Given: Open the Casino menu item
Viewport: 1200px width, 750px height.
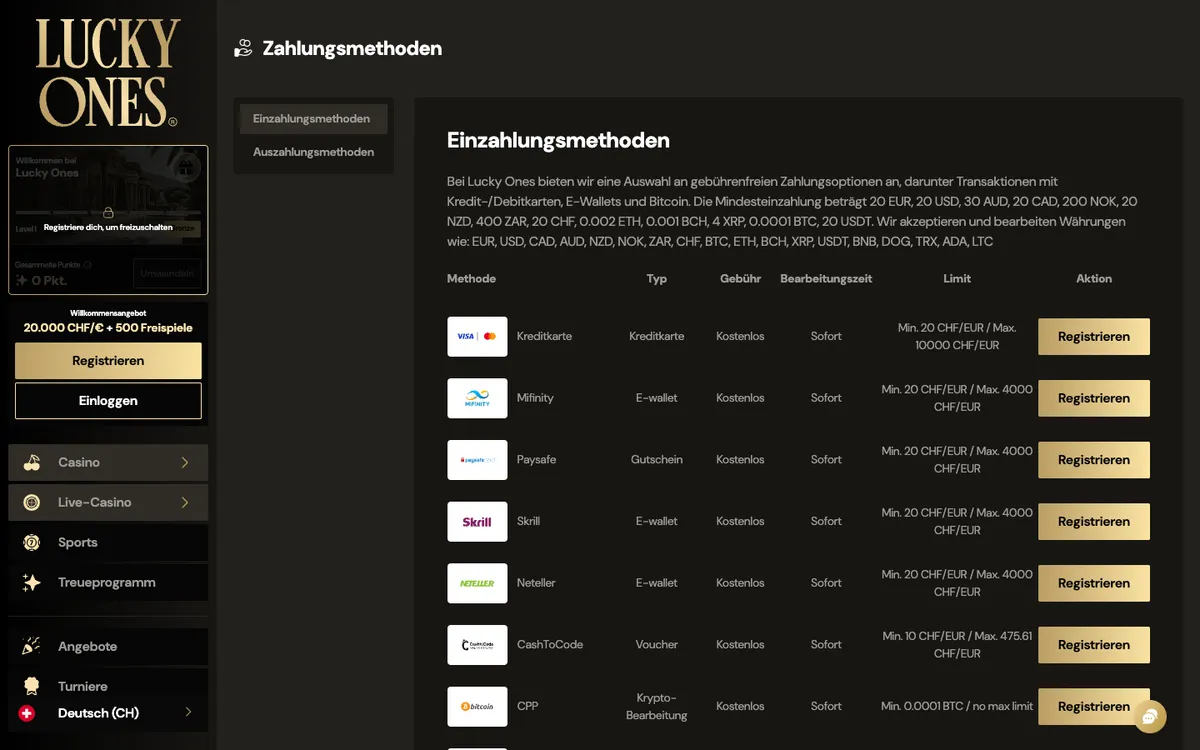Looking at the screenshot, I should (108, 462).
